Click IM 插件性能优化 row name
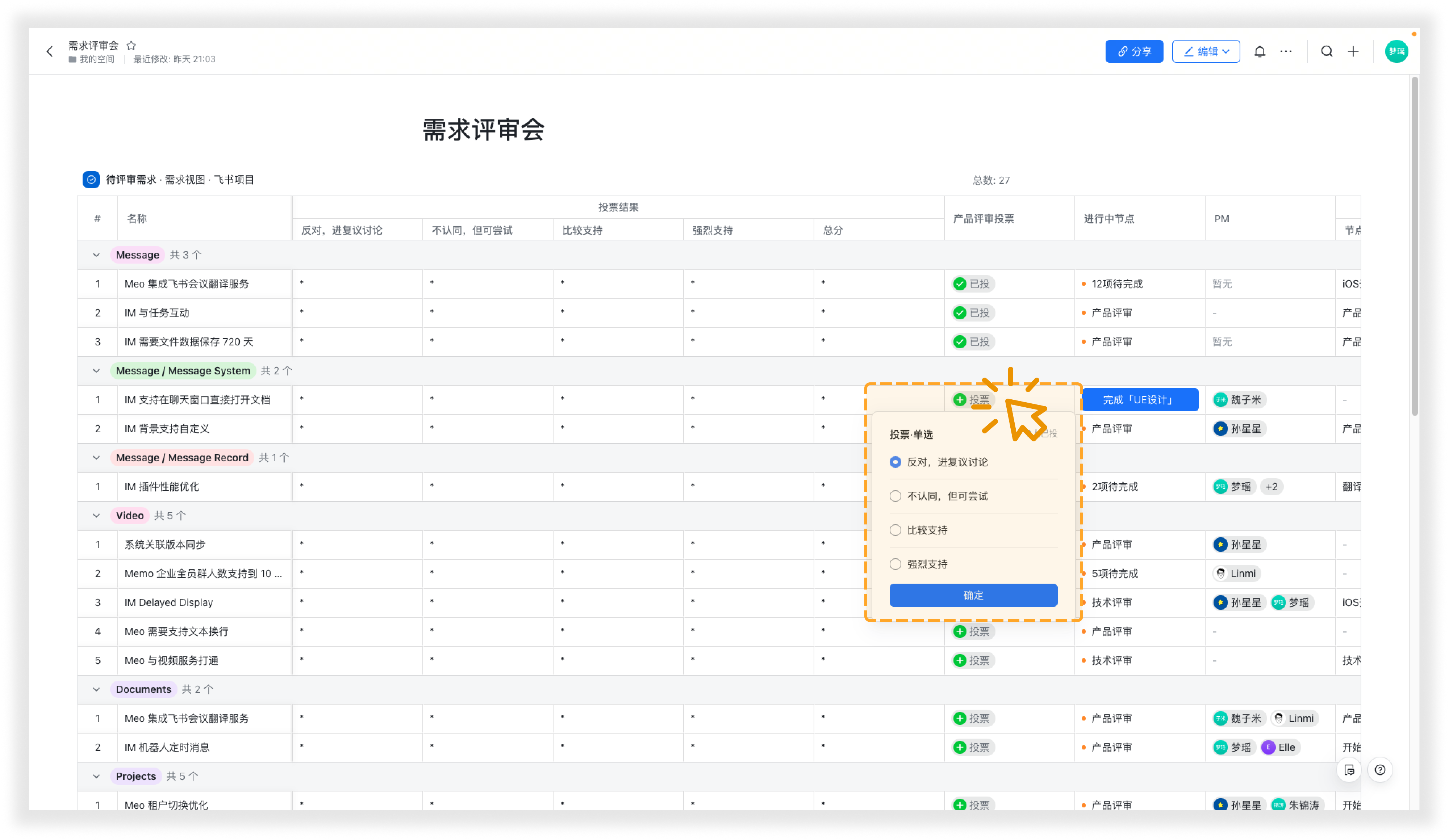1449x840 pixels. [x=162, y=487]
